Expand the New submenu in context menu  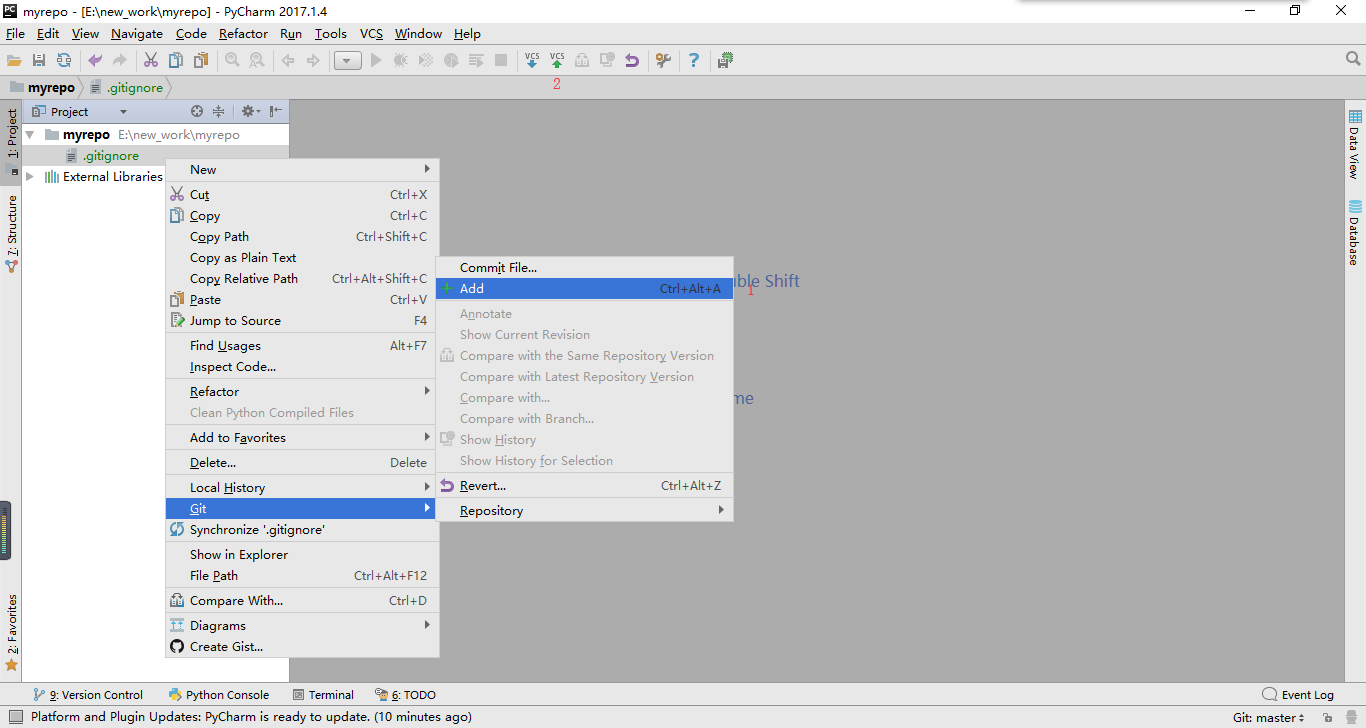[302, 170]
